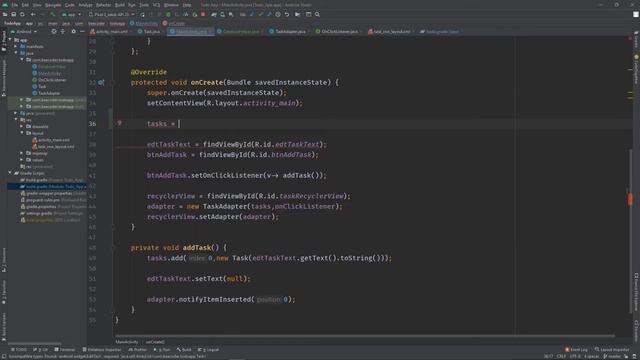Open the Build menu
This screenshot has height=360, width=640.
pyautogui.click(x=120, y=5)
